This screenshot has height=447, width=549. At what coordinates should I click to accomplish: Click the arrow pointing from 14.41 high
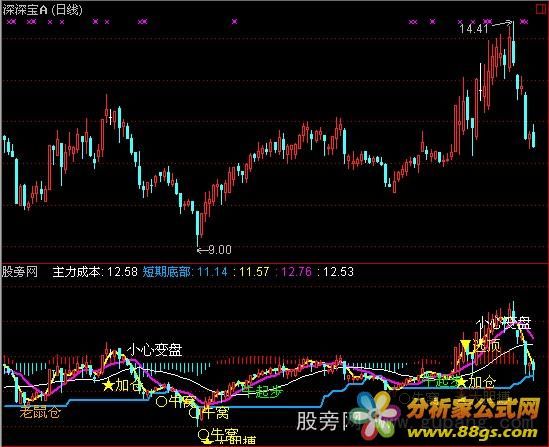point(502,25)
